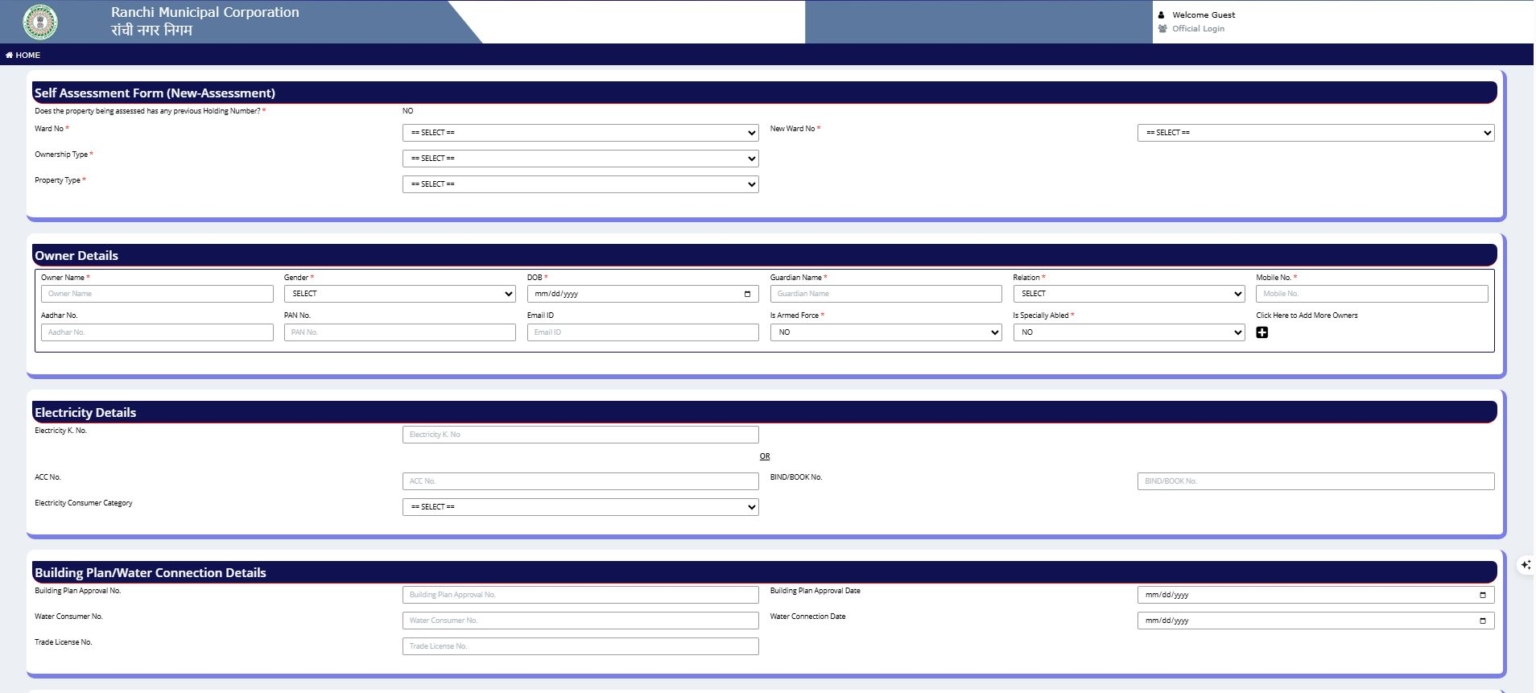Select the Trade License No. input
Viewport: 1536px width, 693px height.
pyautogui.click(x=580, y=646)
